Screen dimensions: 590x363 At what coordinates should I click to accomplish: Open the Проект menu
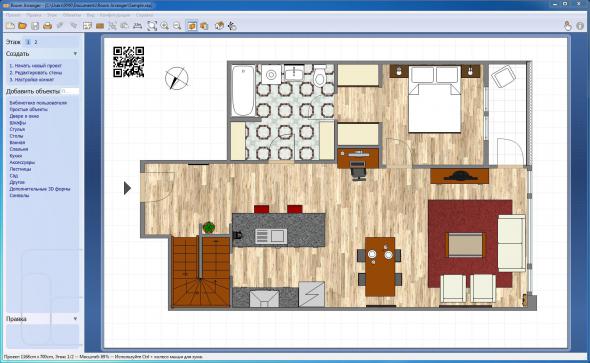(13, 15)
